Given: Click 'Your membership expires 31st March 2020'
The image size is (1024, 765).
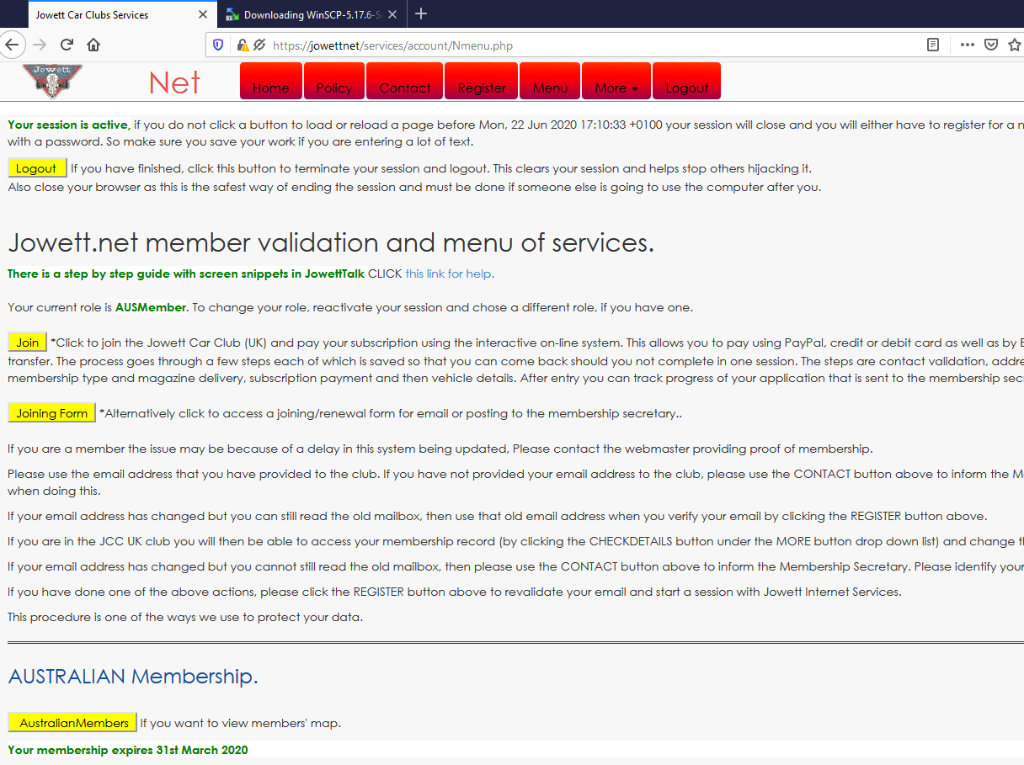Looking at the screenshot, I should [128, 750].
